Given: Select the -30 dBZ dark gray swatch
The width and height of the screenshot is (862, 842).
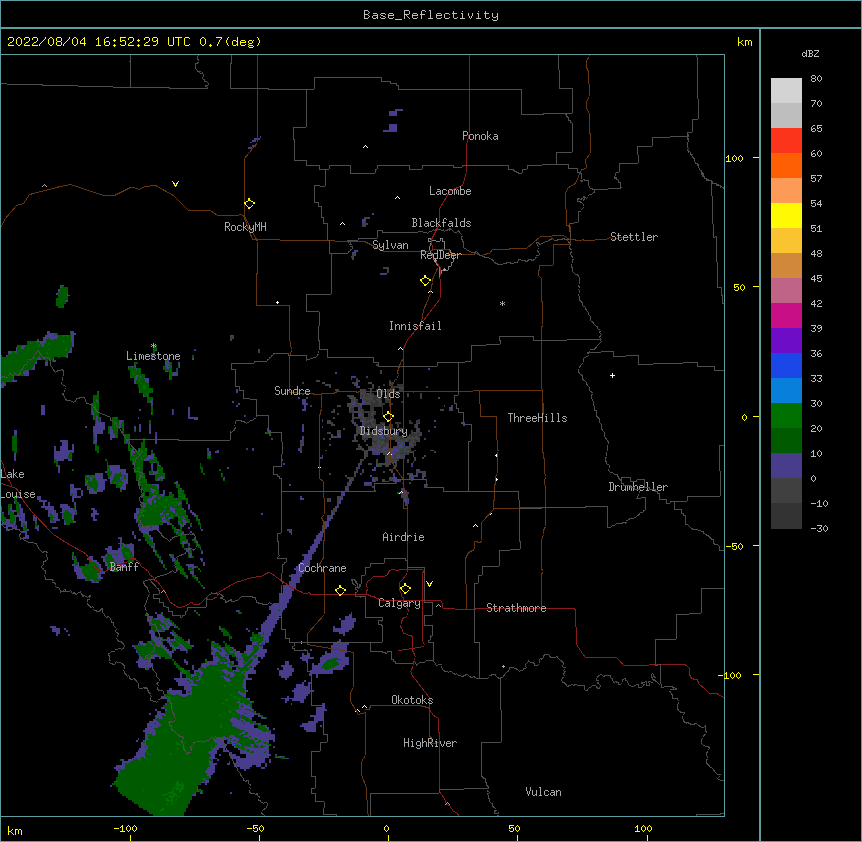Looking at the screenshot, I should click(x=786, y=516).
